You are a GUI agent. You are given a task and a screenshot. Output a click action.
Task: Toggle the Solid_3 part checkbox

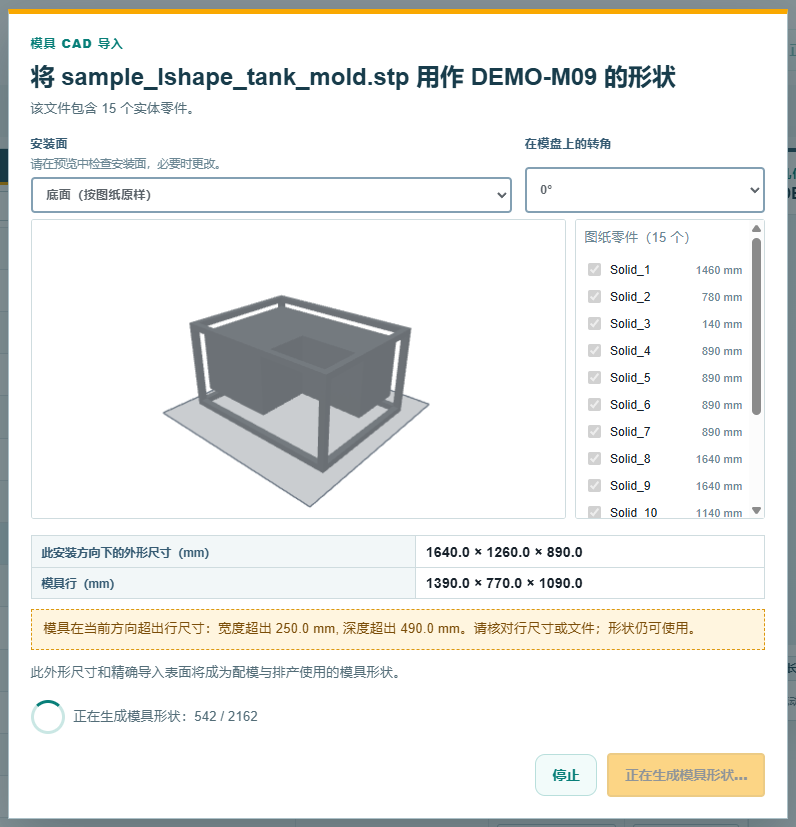tap(594, 323)
